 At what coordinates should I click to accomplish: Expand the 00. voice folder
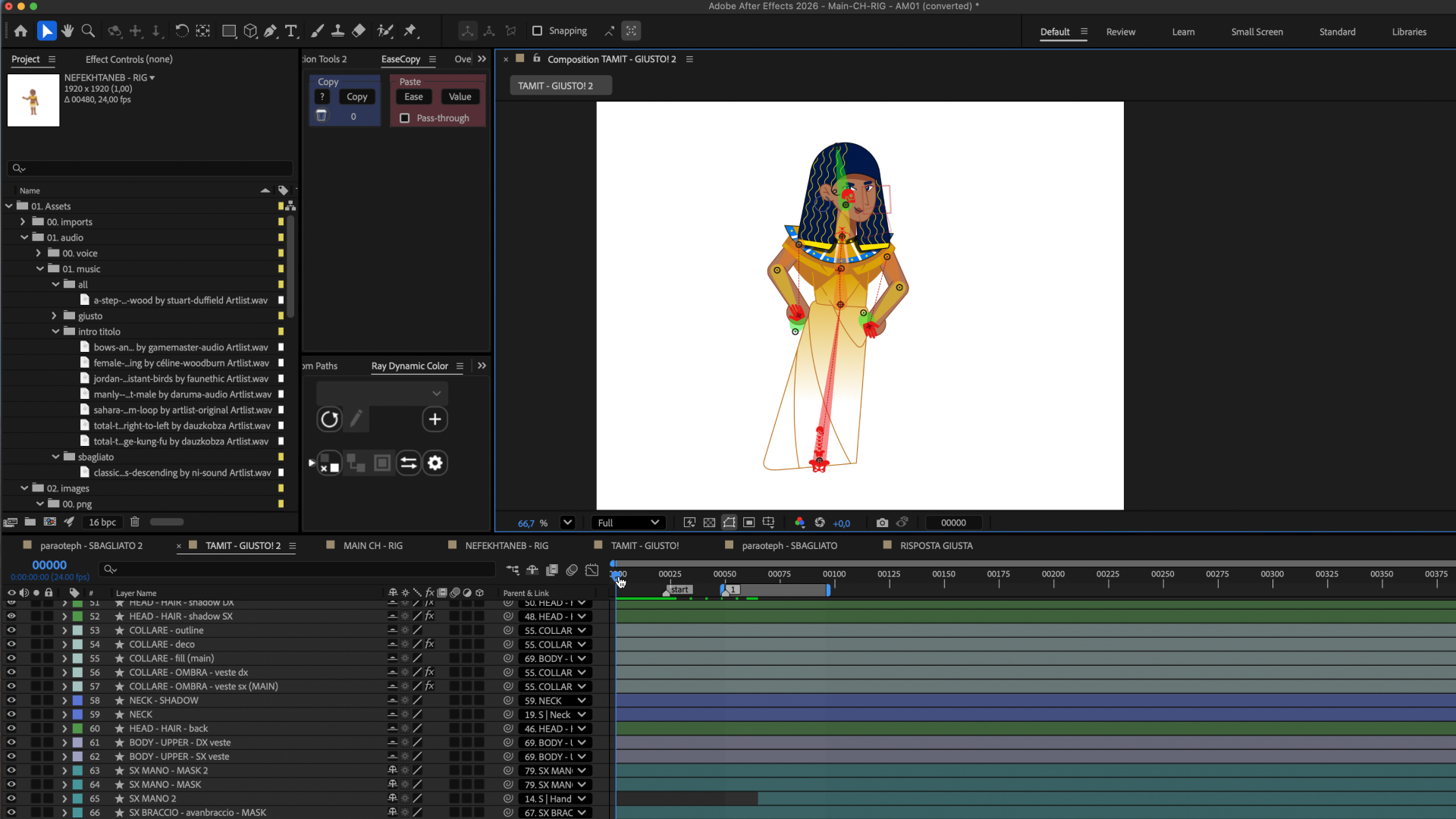click(38, 253)
